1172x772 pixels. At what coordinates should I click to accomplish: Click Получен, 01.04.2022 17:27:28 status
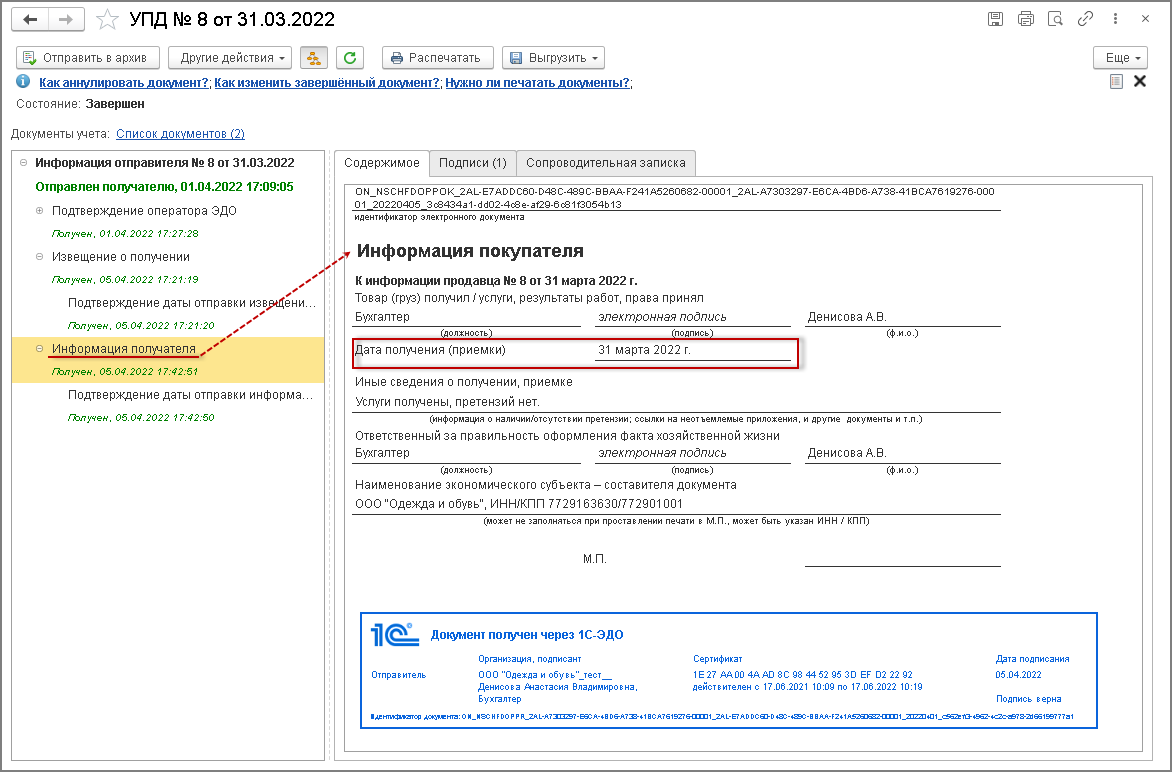[125, 233]
